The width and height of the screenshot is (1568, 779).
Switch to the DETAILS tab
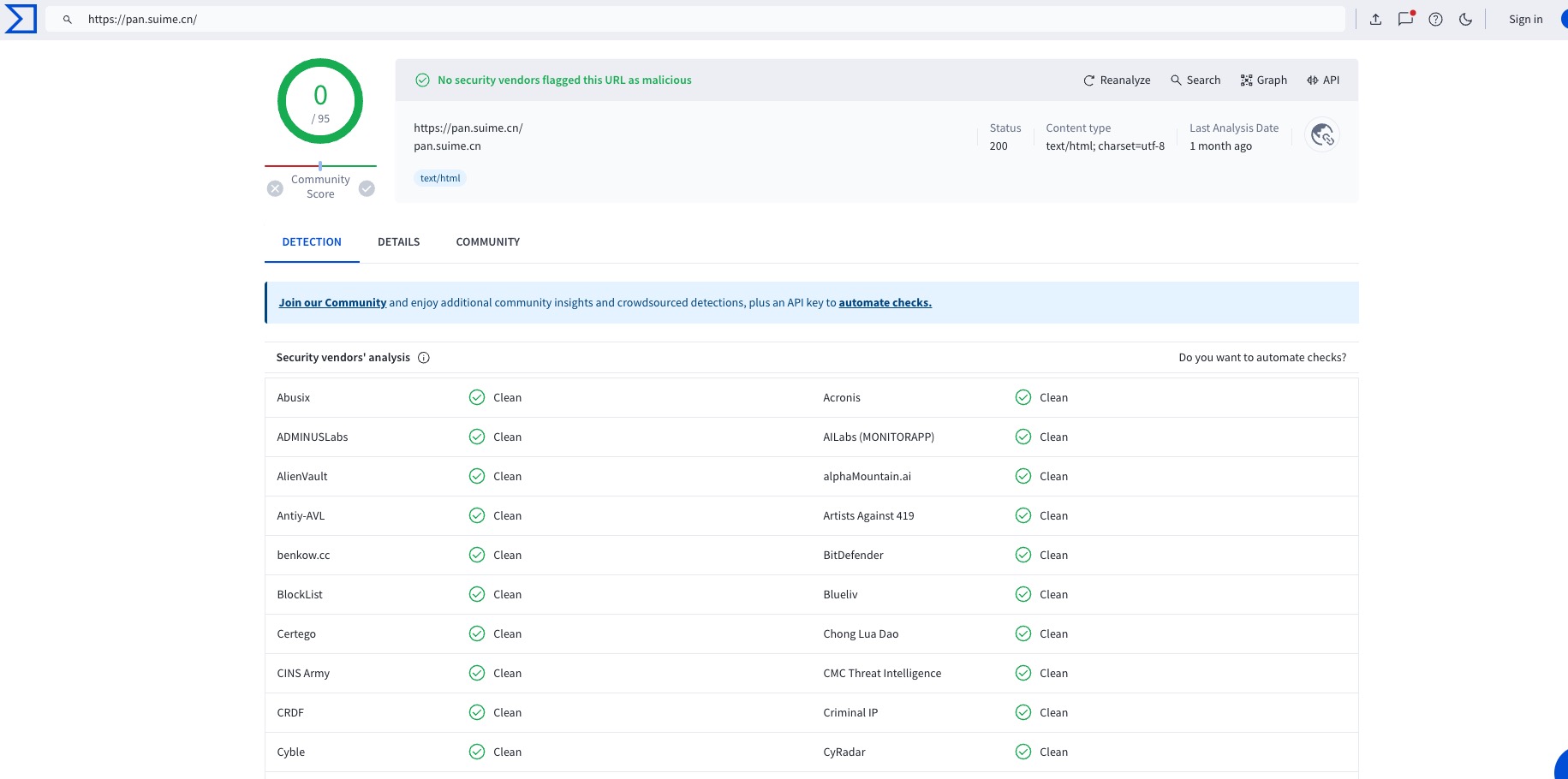[x=399, y=241]
